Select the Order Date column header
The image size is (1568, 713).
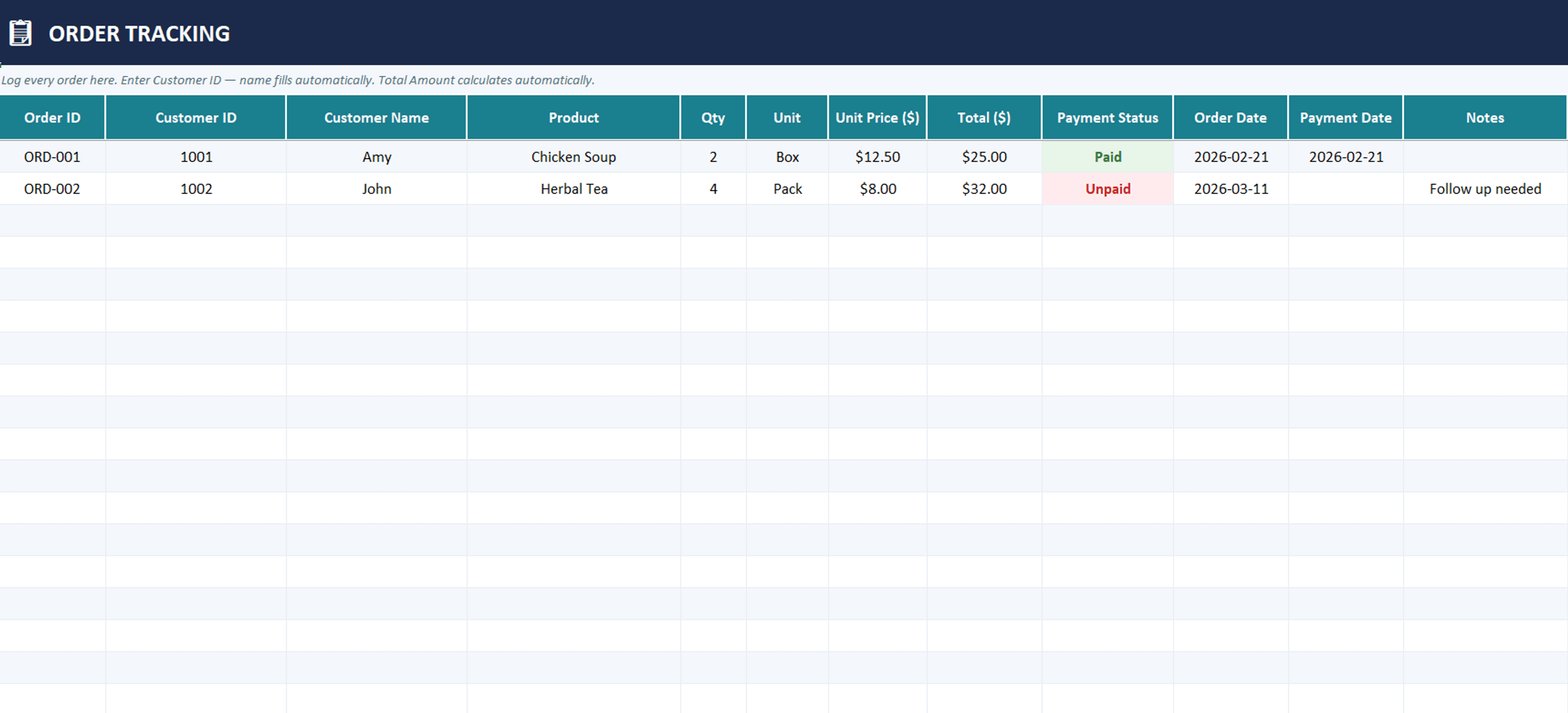point(1231,118)
